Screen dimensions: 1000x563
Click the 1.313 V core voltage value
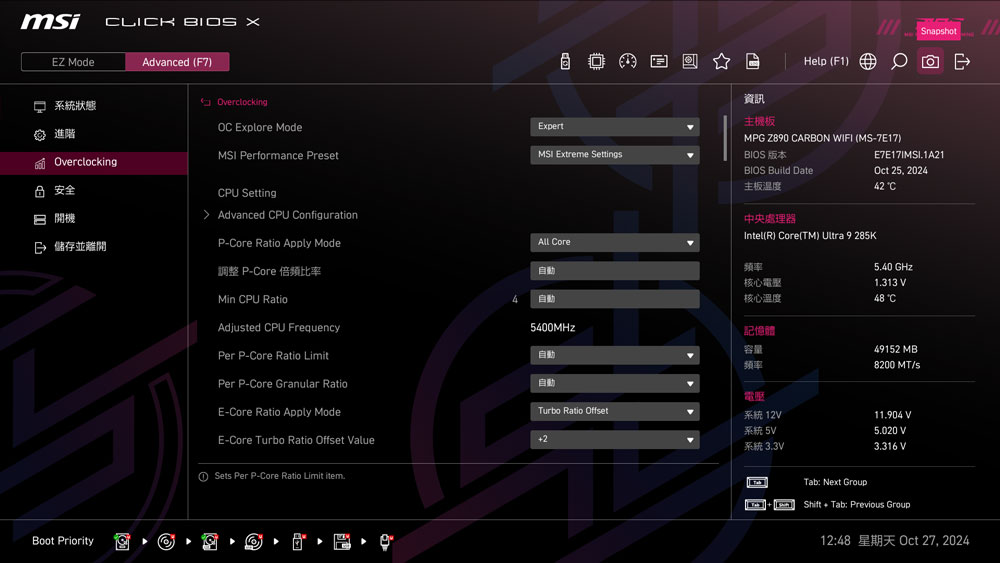point(890,282)
